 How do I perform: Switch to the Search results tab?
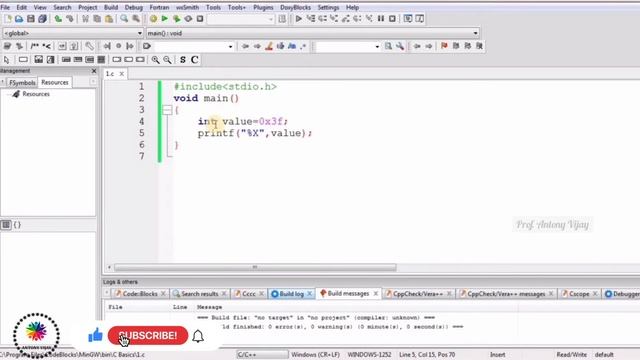(199, 294)
